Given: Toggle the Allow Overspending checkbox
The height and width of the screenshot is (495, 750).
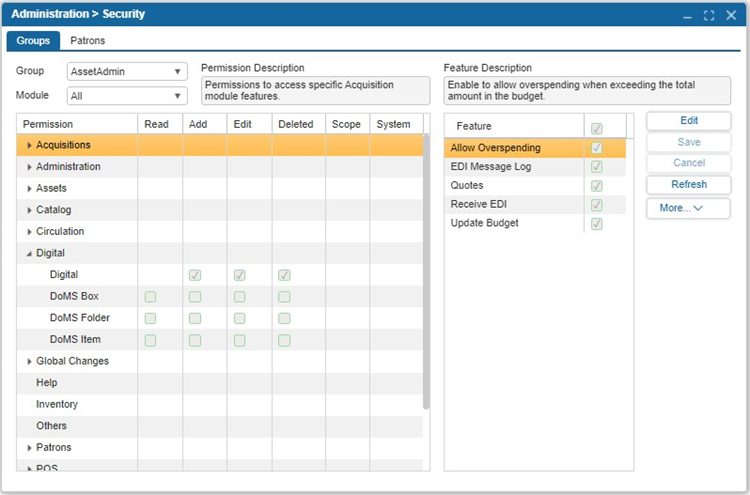Looking at the screenshot, I should 596,148.
